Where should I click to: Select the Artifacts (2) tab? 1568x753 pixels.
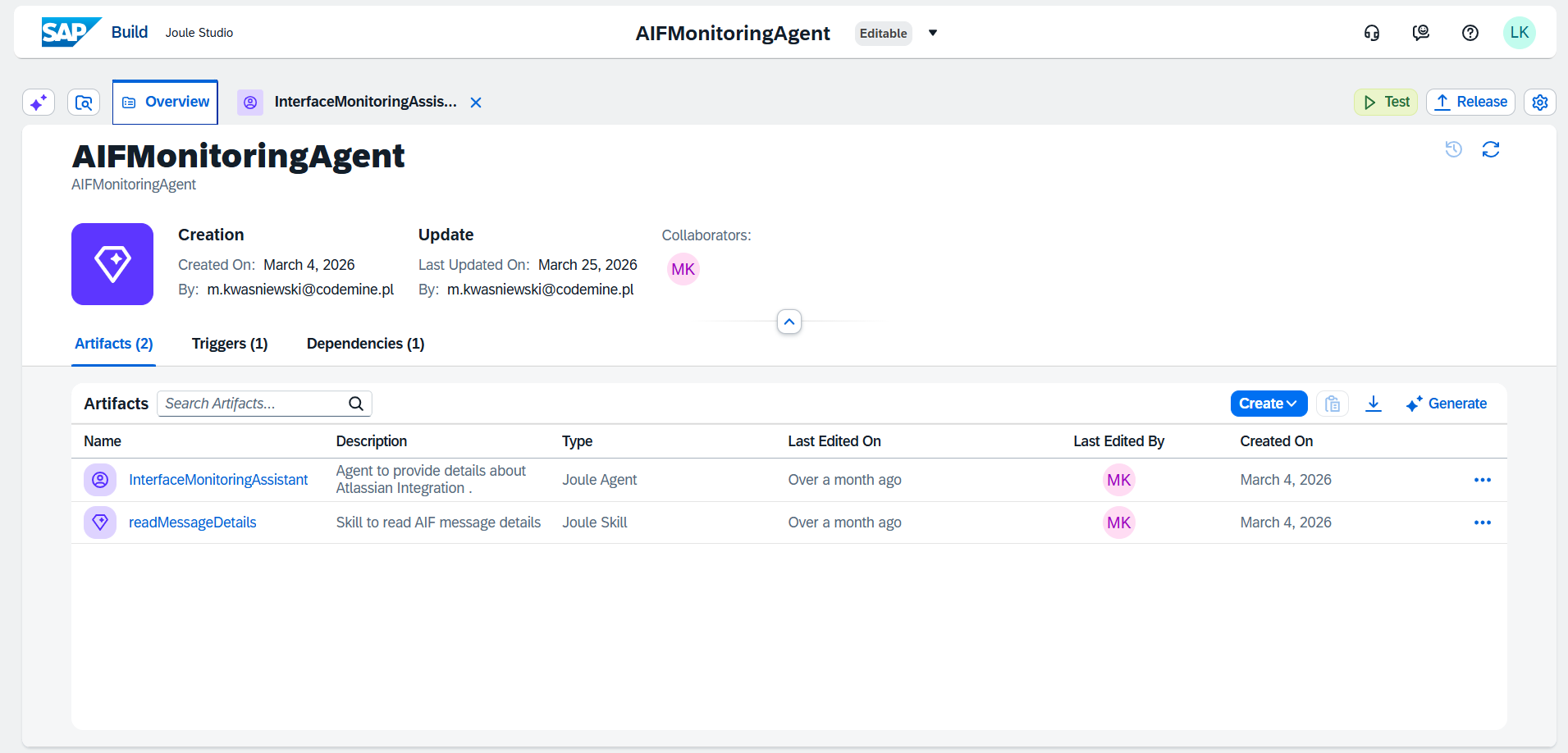pos(114,344)
